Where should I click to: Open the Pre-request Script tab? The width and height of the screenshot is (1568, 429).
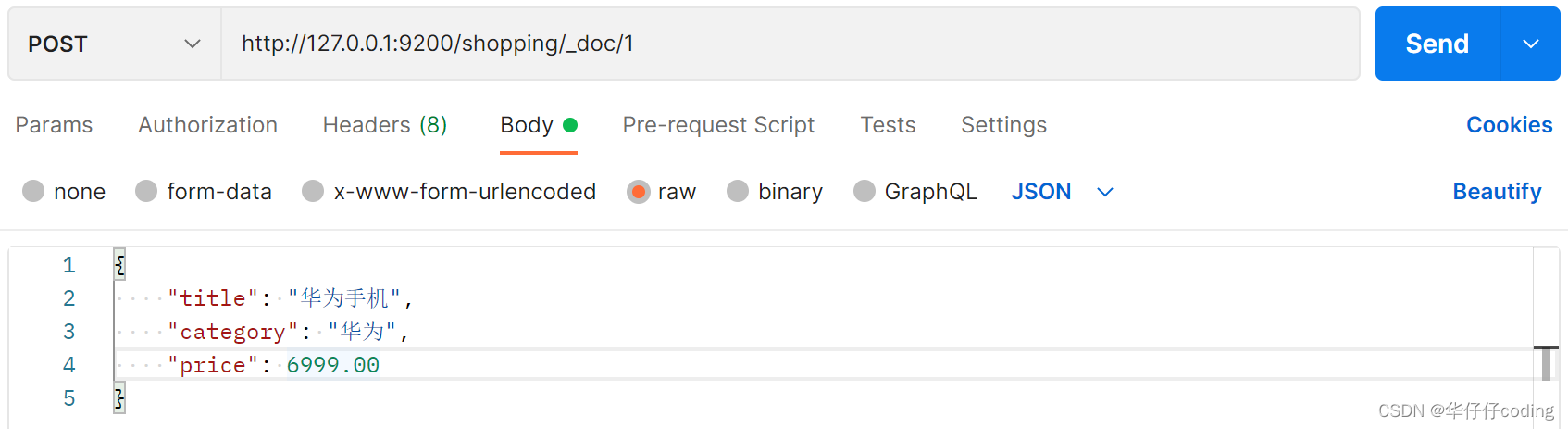coord(718,125)
